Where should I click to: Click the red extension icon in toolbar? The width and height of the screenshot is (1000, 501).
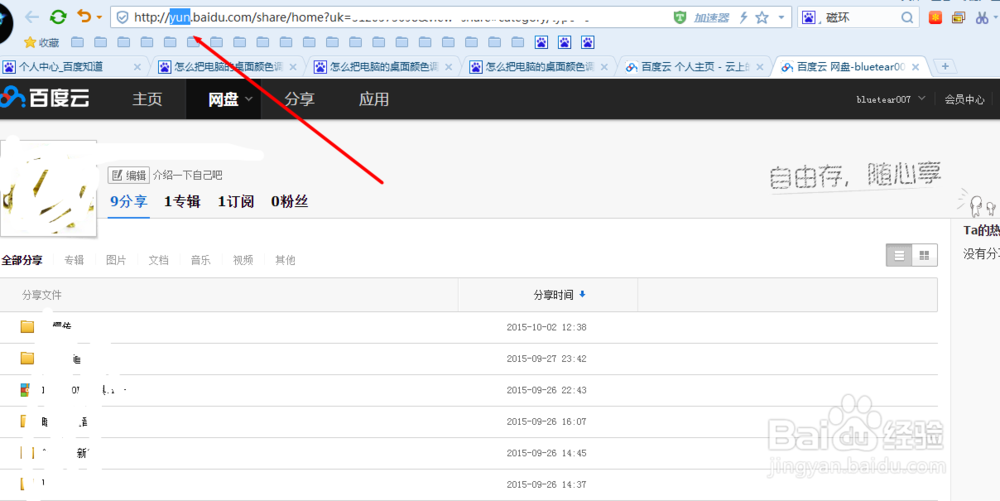coord(936,18)
